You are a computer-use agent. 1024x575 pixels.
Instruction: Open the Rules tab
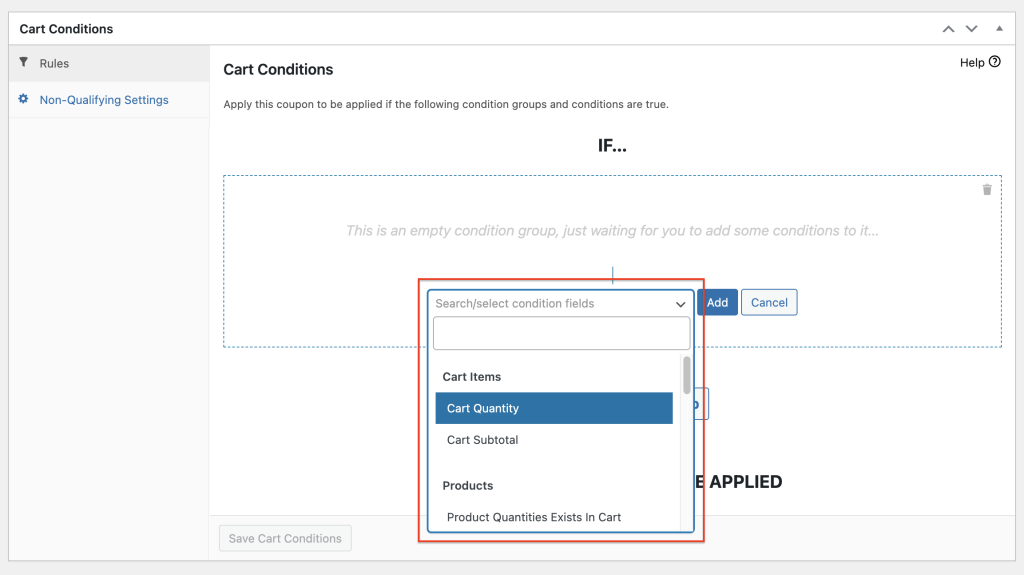[54, 63]
